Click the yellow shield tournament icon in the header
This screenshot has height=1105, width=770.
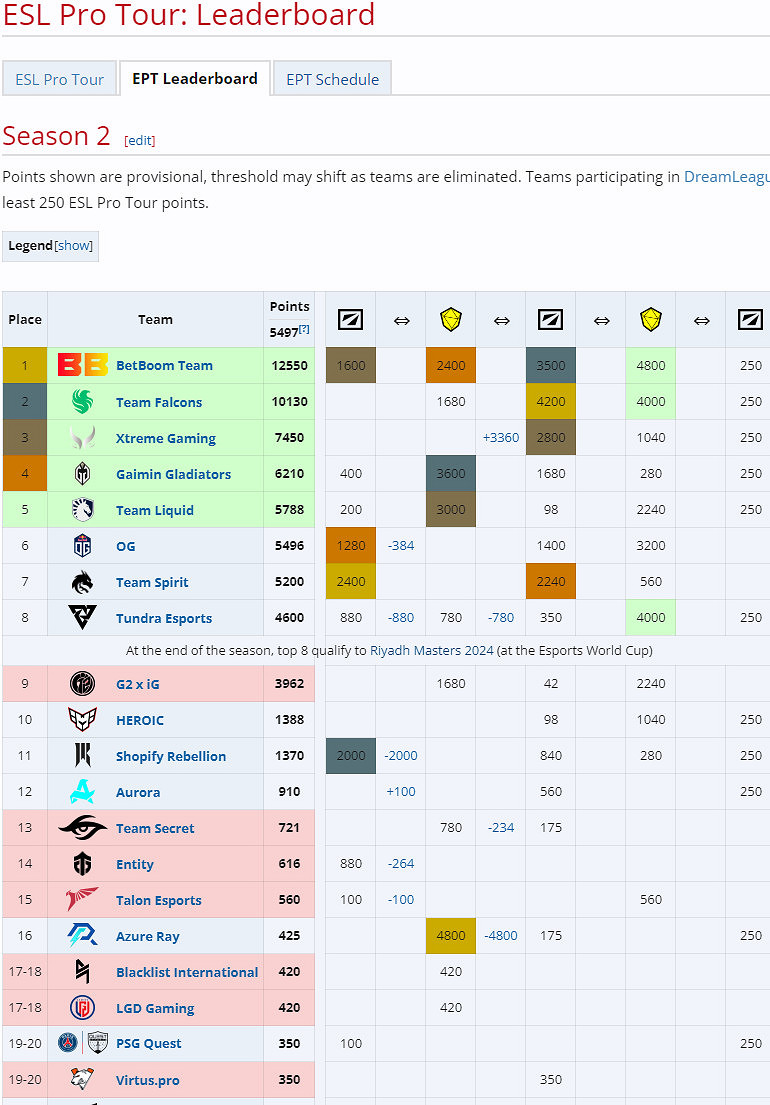pos(451,319)
